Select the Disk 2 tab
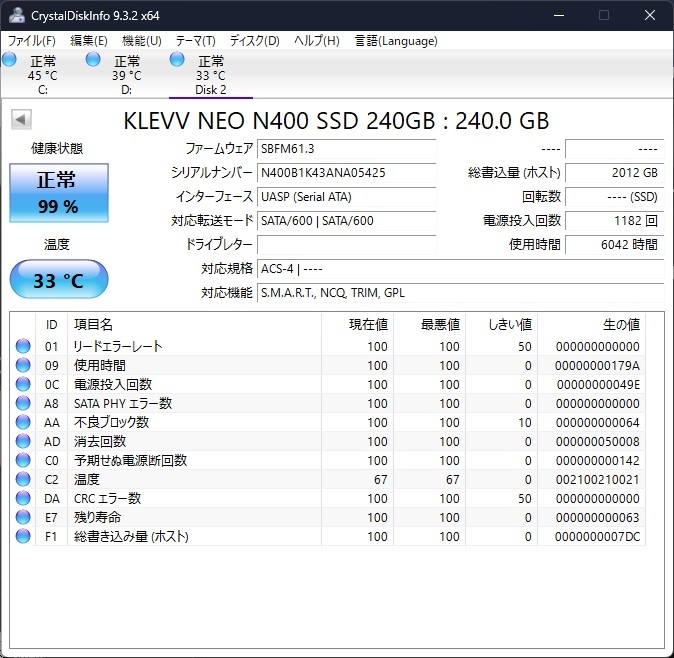 pos(211,75)
